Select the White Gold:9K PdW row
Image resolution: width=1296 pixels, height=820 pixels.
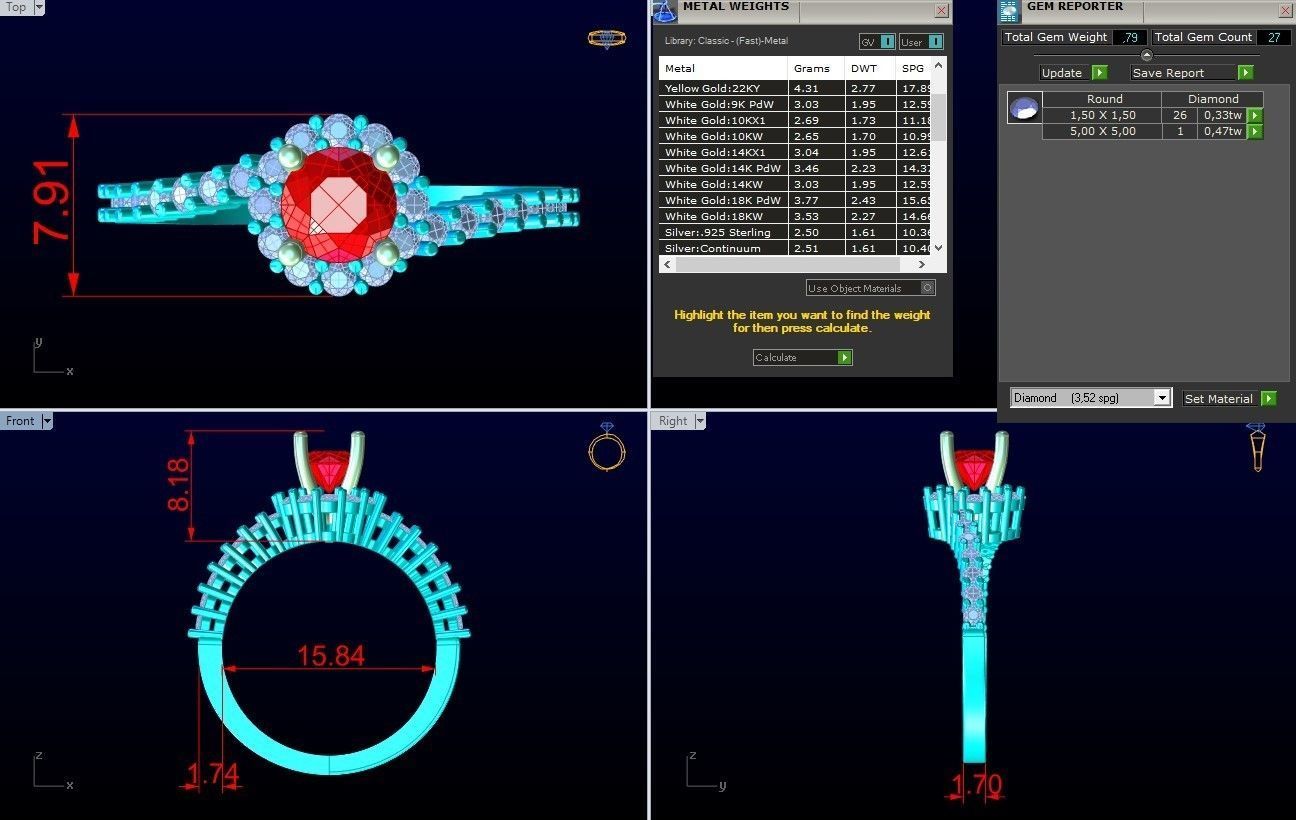coord(795,104)
